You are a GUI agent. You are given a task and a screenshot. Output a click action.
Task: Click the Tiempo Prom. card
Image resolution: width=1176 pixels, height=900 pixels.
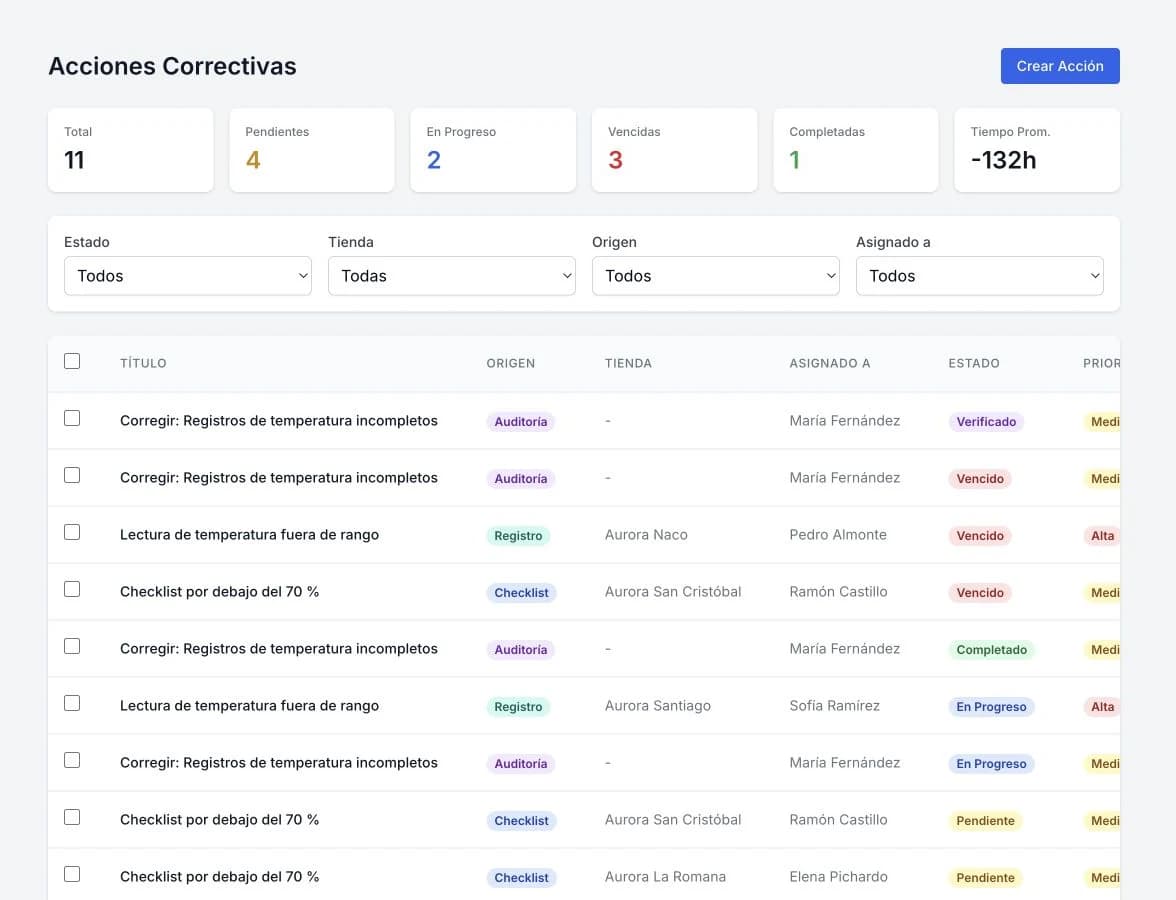click(1036, 150)
